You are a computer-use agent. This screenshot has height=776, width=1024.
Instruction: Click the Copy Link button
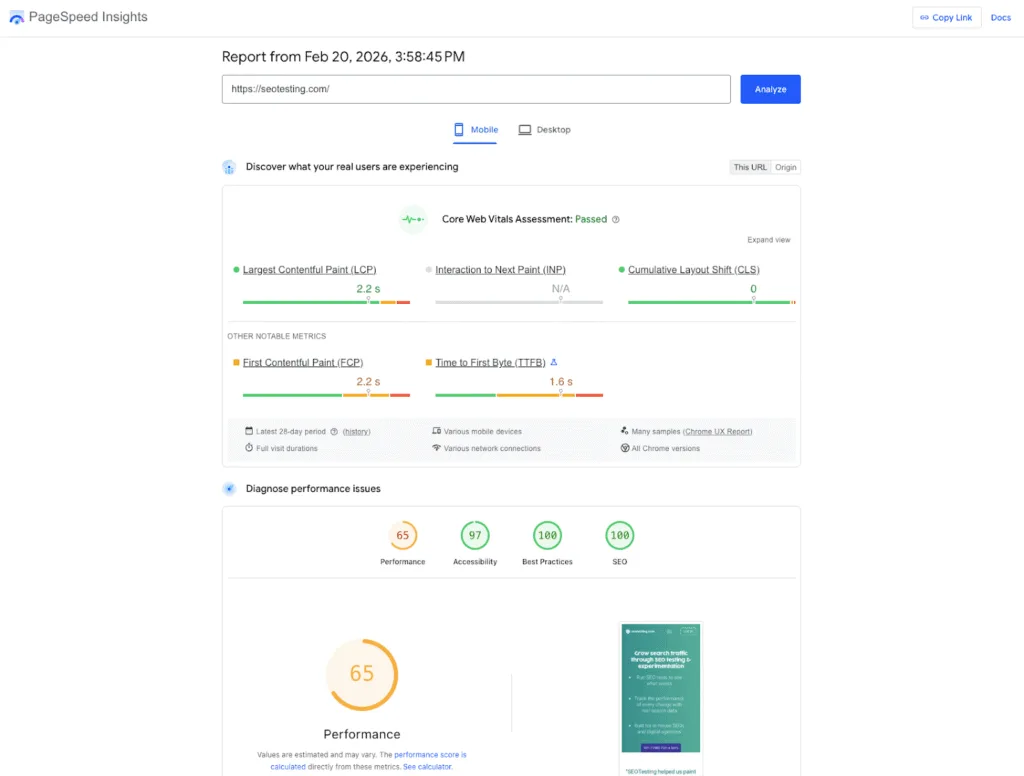click(945, 17)
